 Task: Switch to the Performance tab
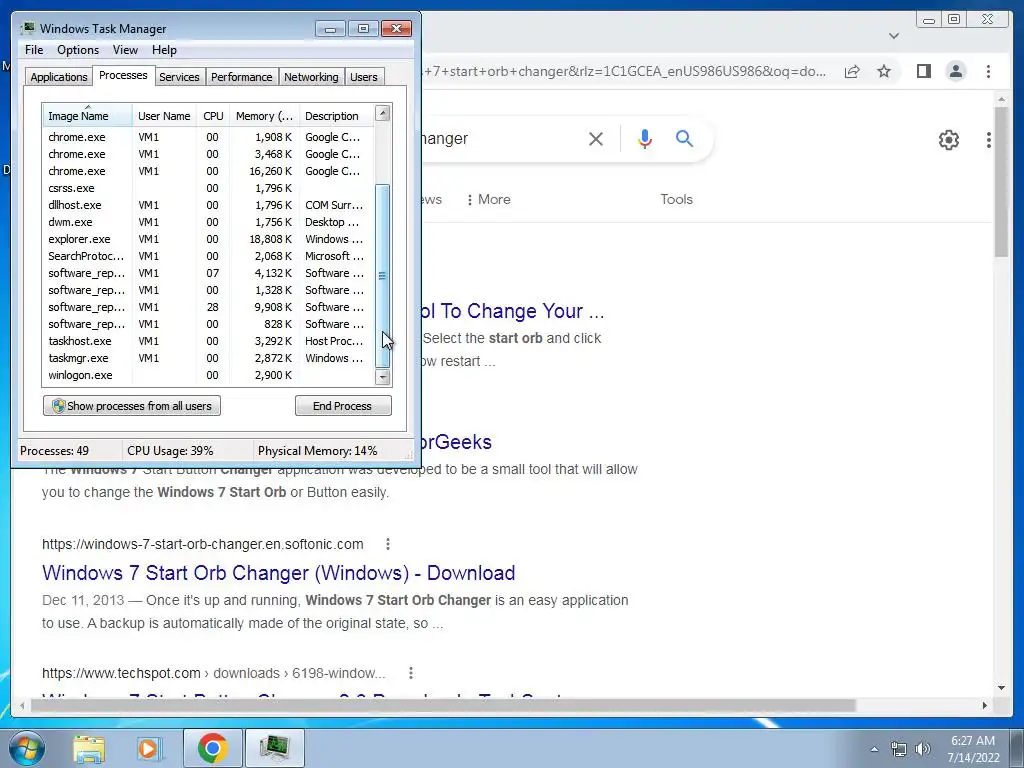tap(241, 77)
